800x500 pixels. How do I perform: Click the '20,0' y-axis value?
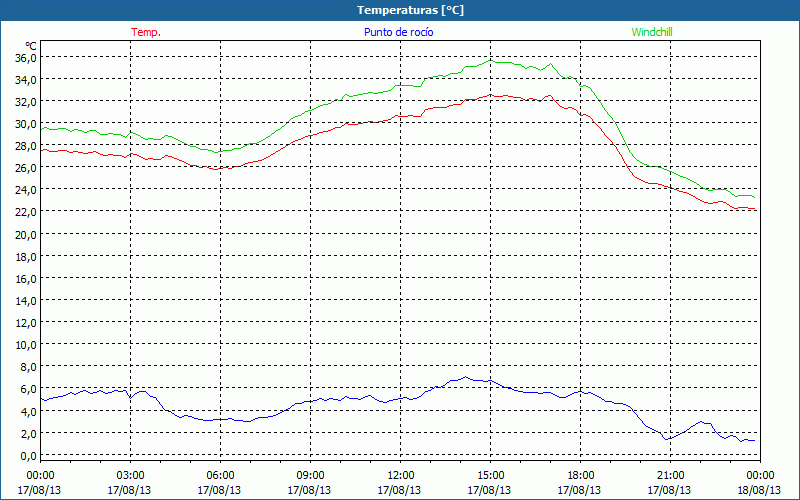pos(26,235)
